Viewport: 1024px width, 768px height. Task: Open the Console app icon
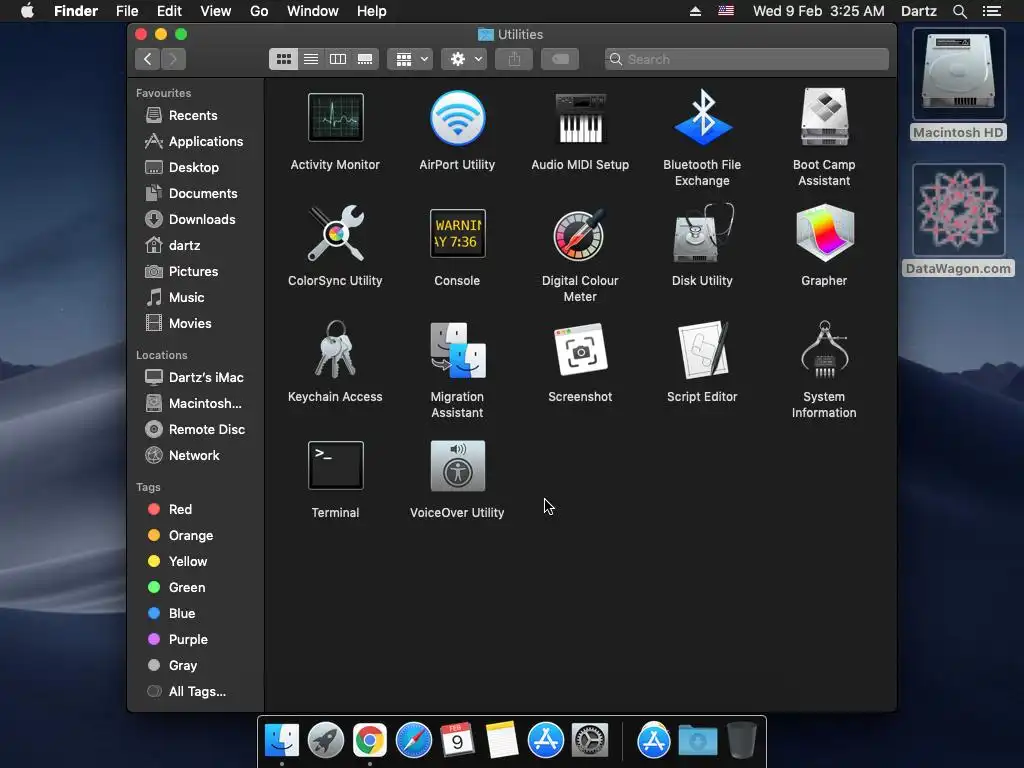coord(457,233)
